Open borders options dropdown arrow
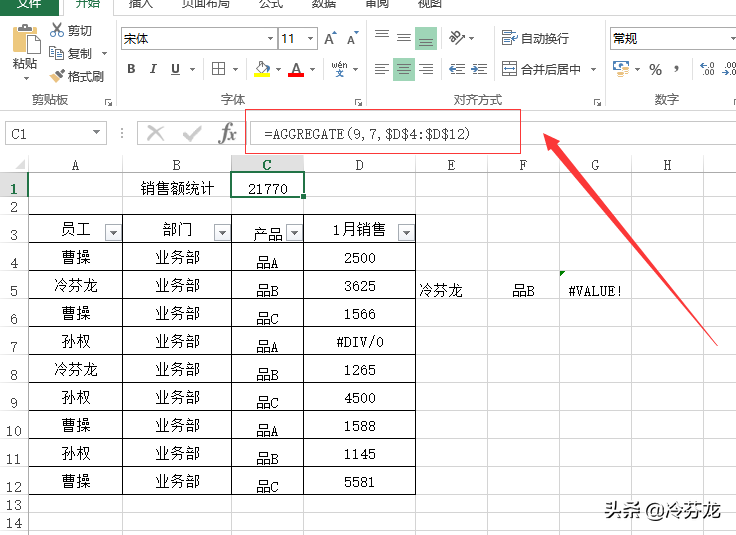 pos(235,69)
